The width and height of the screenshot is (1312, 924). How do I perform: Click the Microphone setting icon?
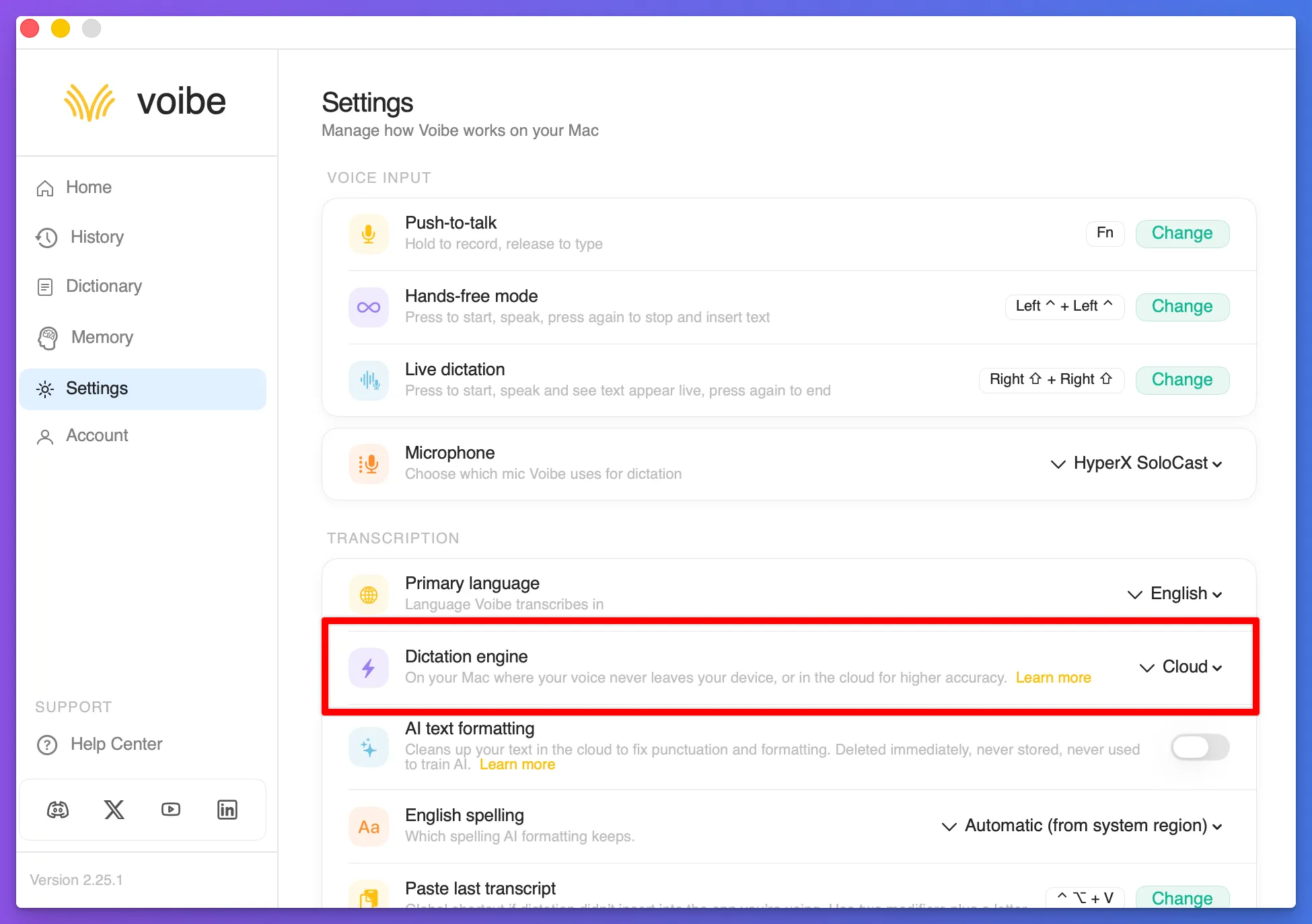(369, 464)
